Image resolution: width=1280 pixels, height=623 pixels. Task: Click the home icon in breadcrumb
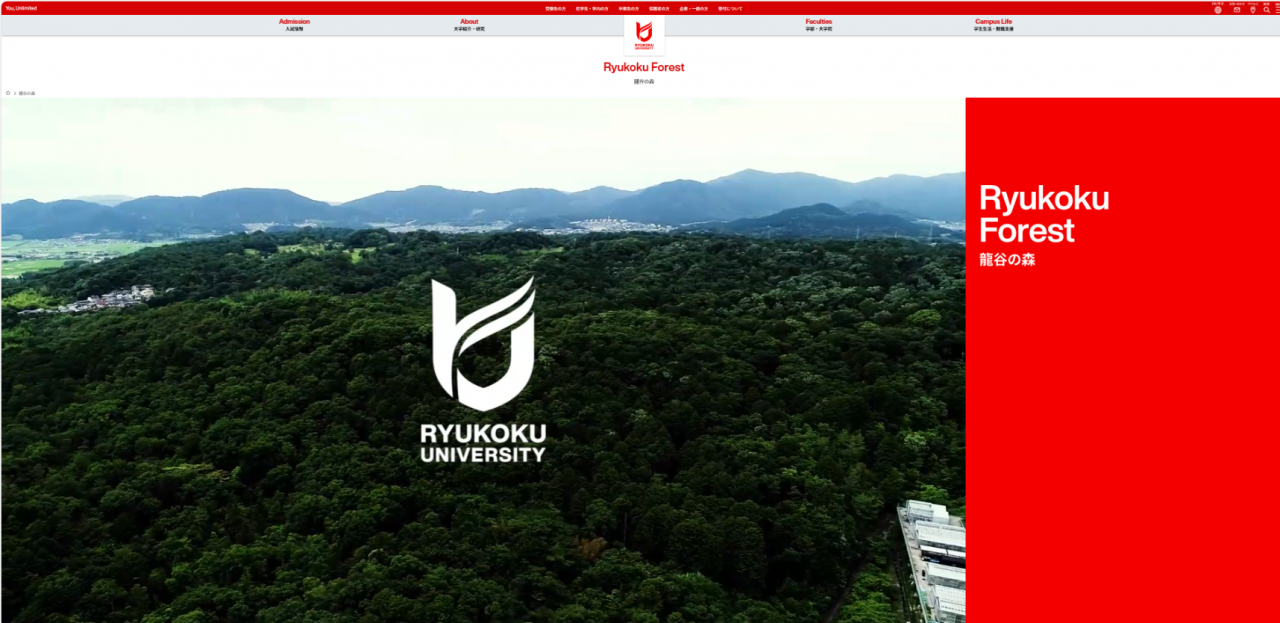coord(8,93)
